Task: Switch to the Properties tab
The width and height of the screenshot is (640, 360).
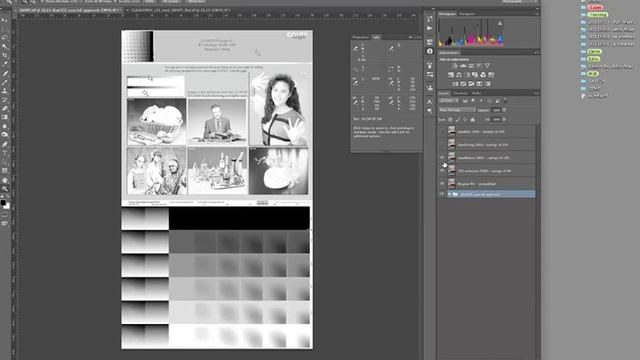Action: (360, 37)
